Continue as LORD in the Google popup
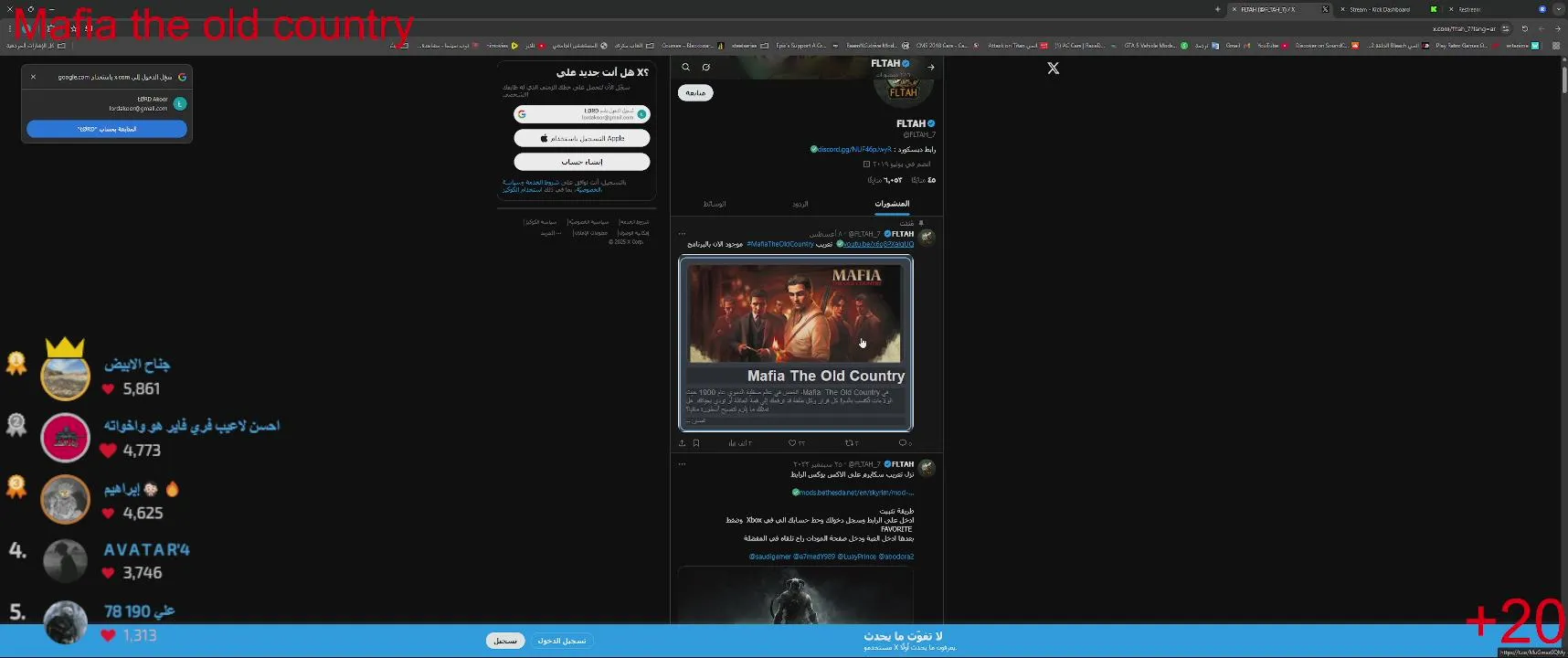1568x658 pixels. (107, 129)
